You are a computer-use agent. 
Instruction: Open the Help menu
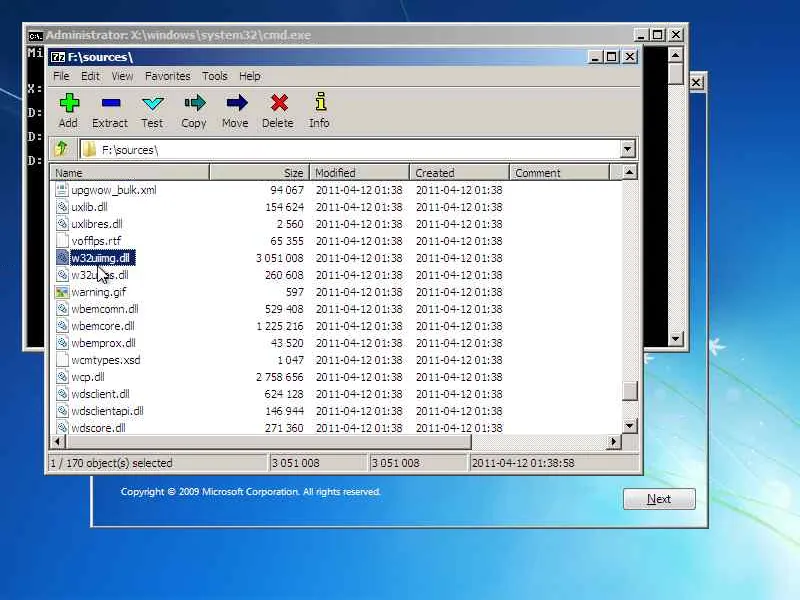[249, 76]
